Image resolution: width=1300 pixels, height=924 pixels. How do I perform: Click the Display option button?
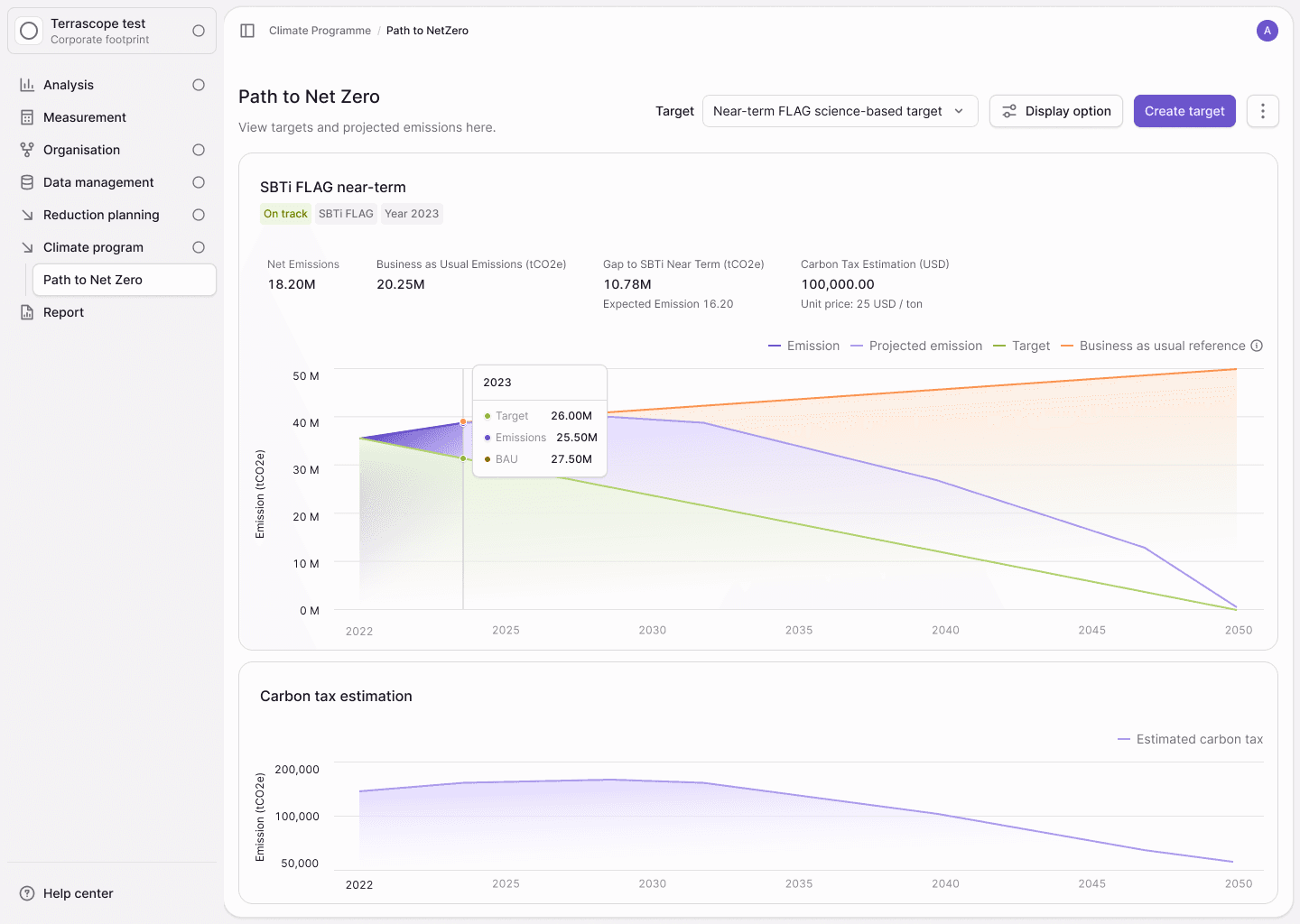point(1056,111)
